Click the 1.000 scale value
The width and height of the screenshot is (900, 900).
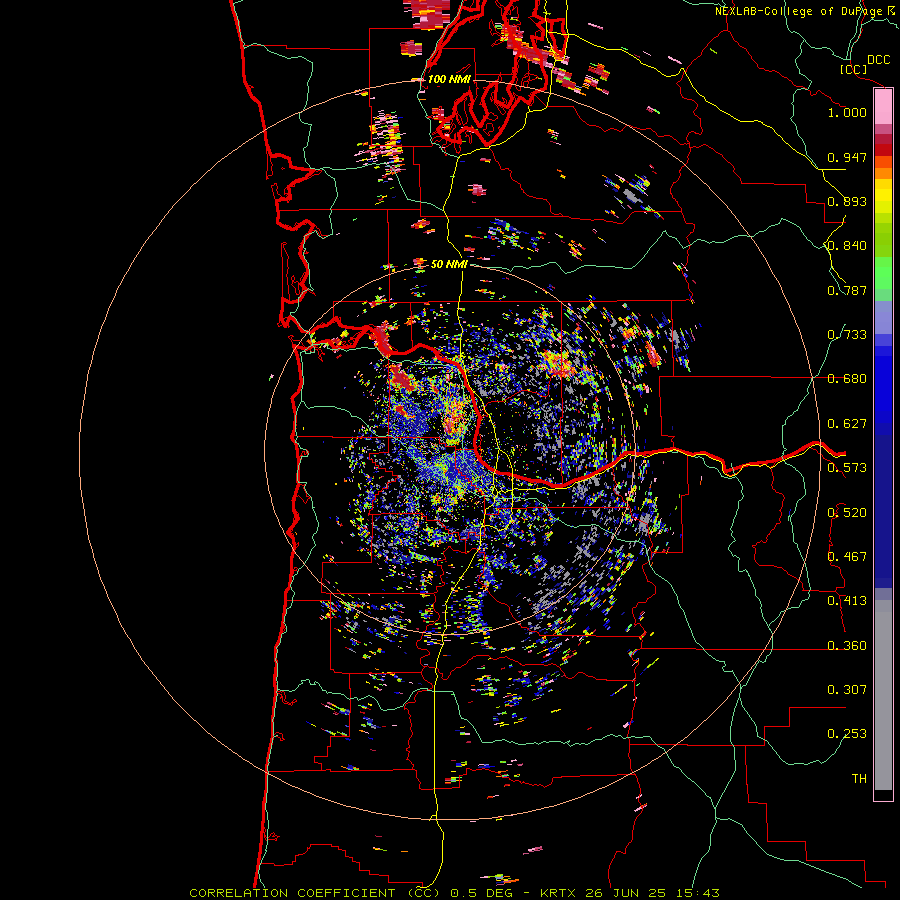coord(847,112)
